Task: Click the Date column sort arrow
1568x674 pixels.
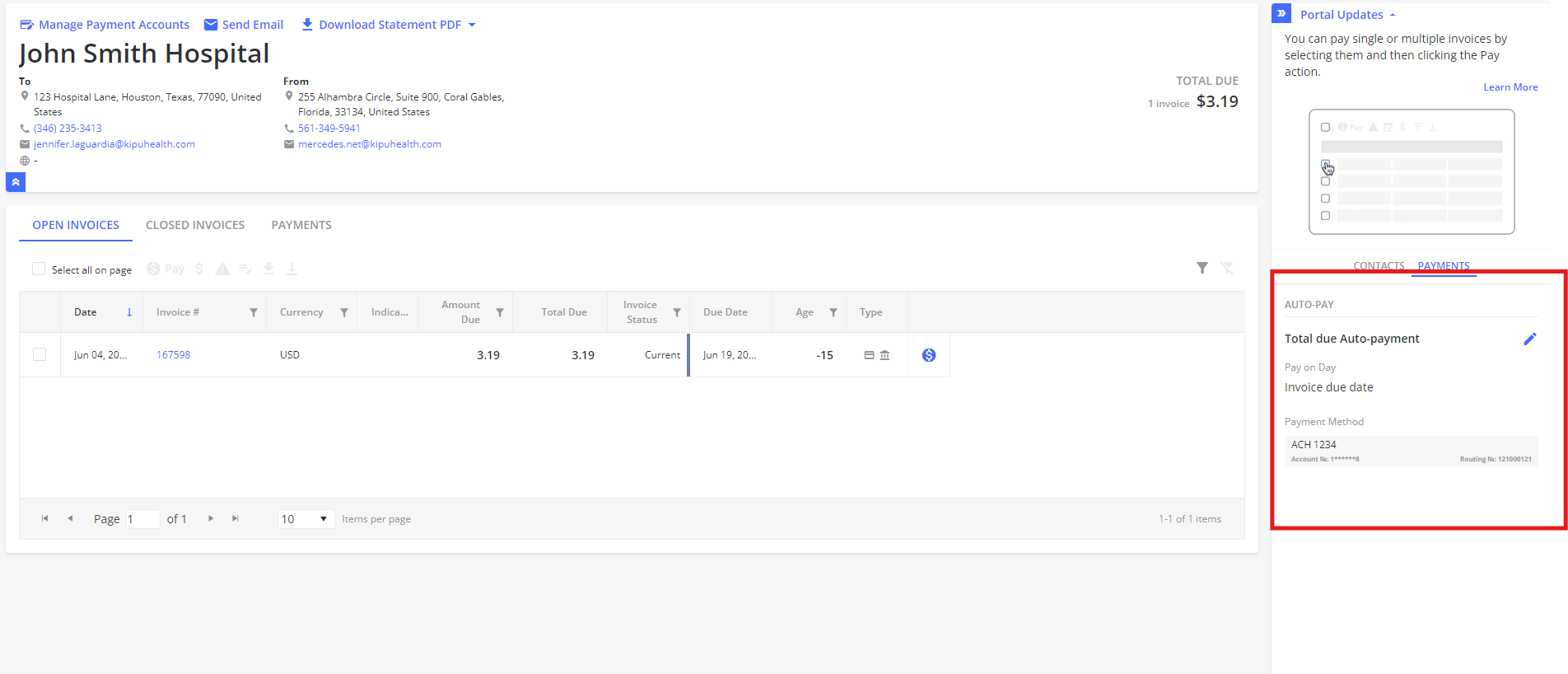Action: coord(129,312)
